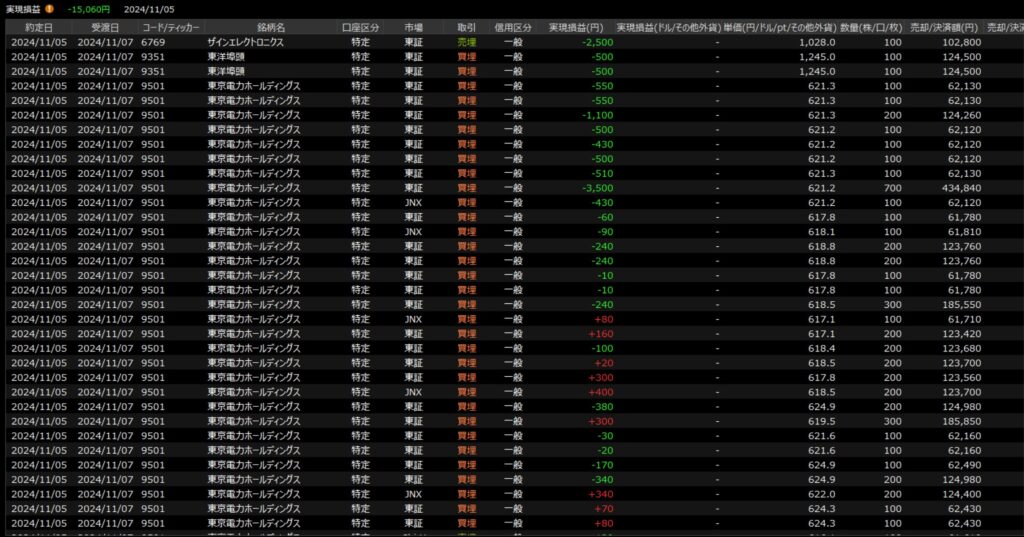Sort by the 取引 column header

466,27
